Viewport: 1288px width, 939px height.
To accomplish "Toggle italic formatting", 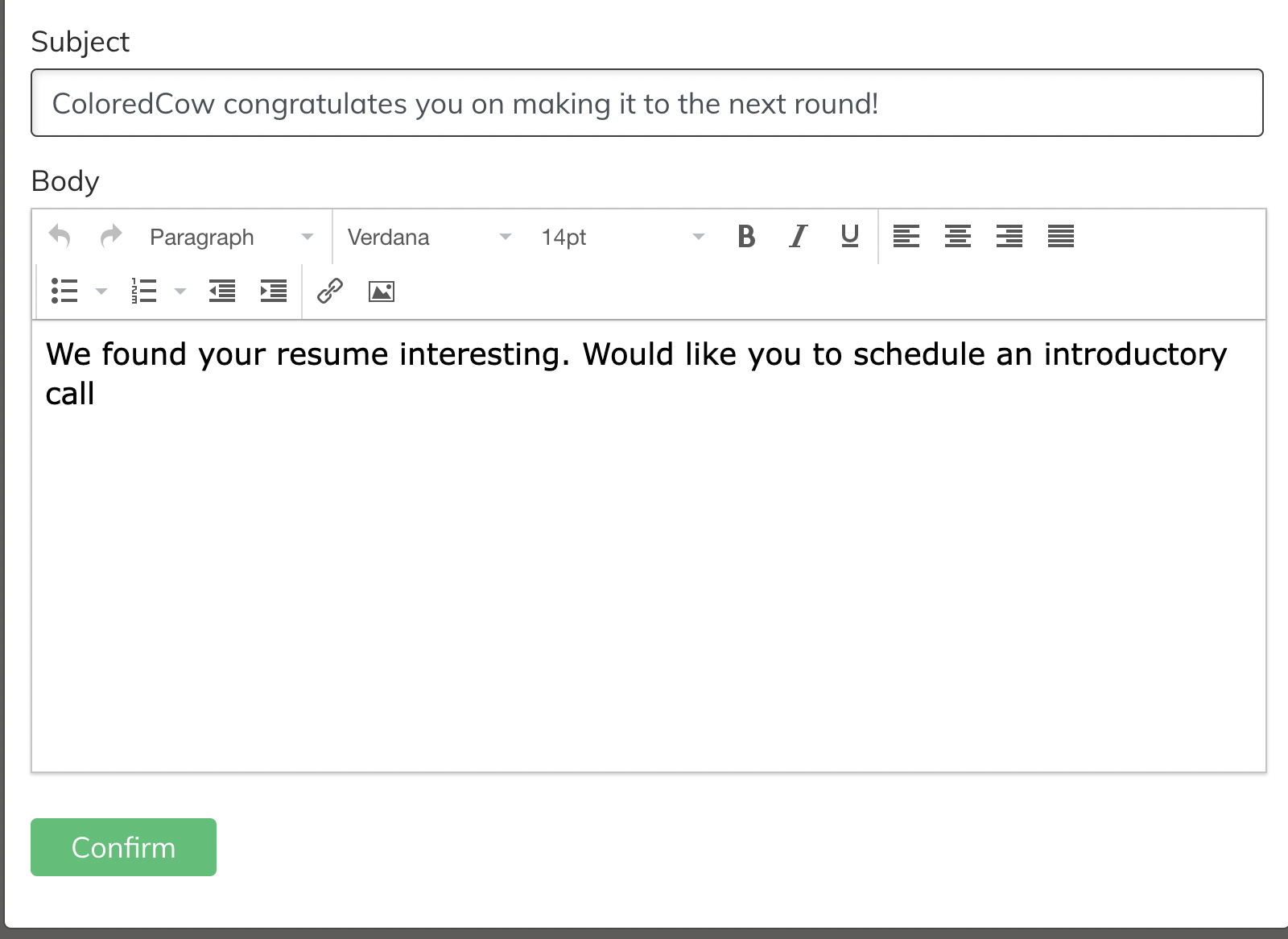I will (798, 236).
